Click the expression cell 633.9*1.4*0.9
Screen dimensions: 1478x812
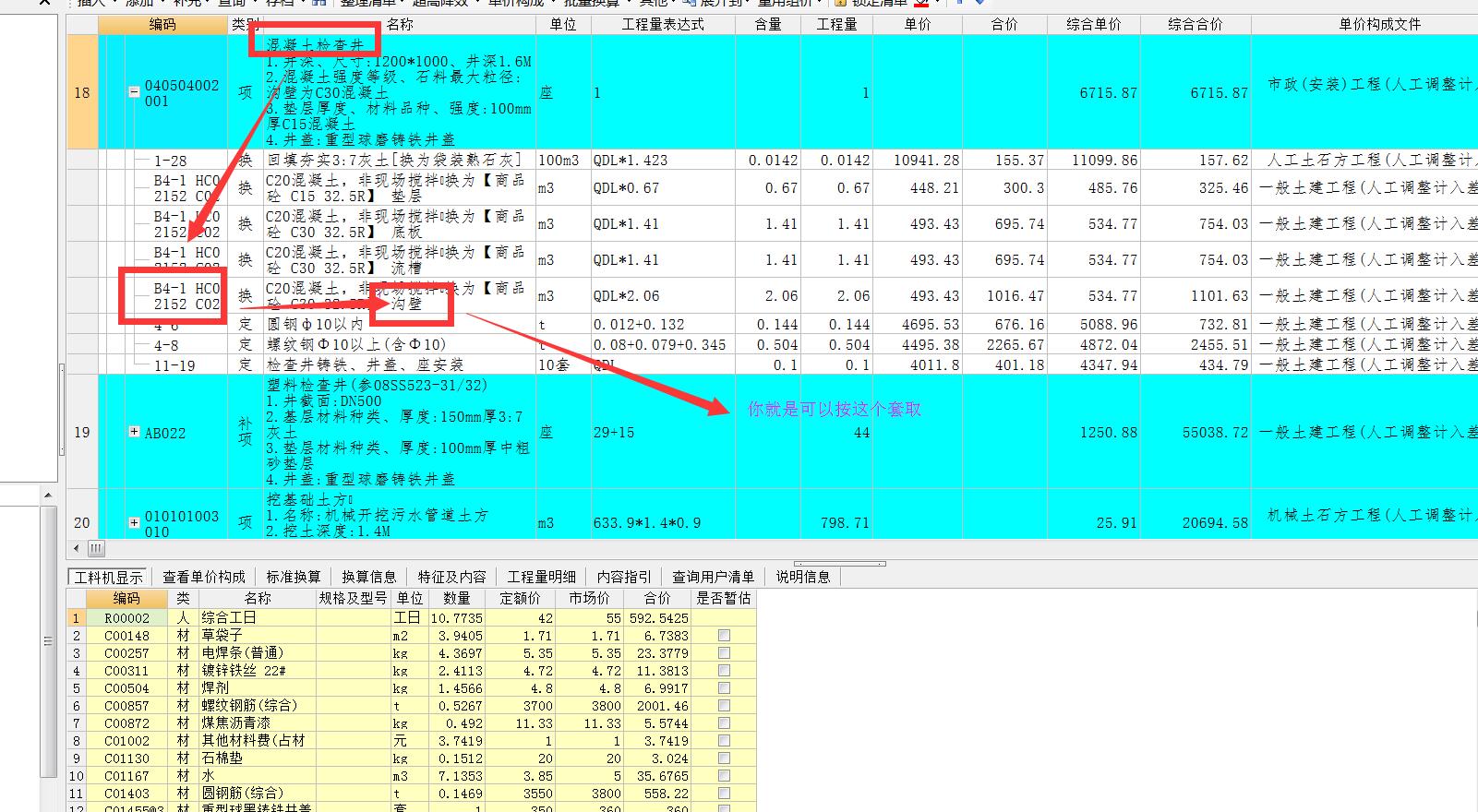[x=663, y=522]
